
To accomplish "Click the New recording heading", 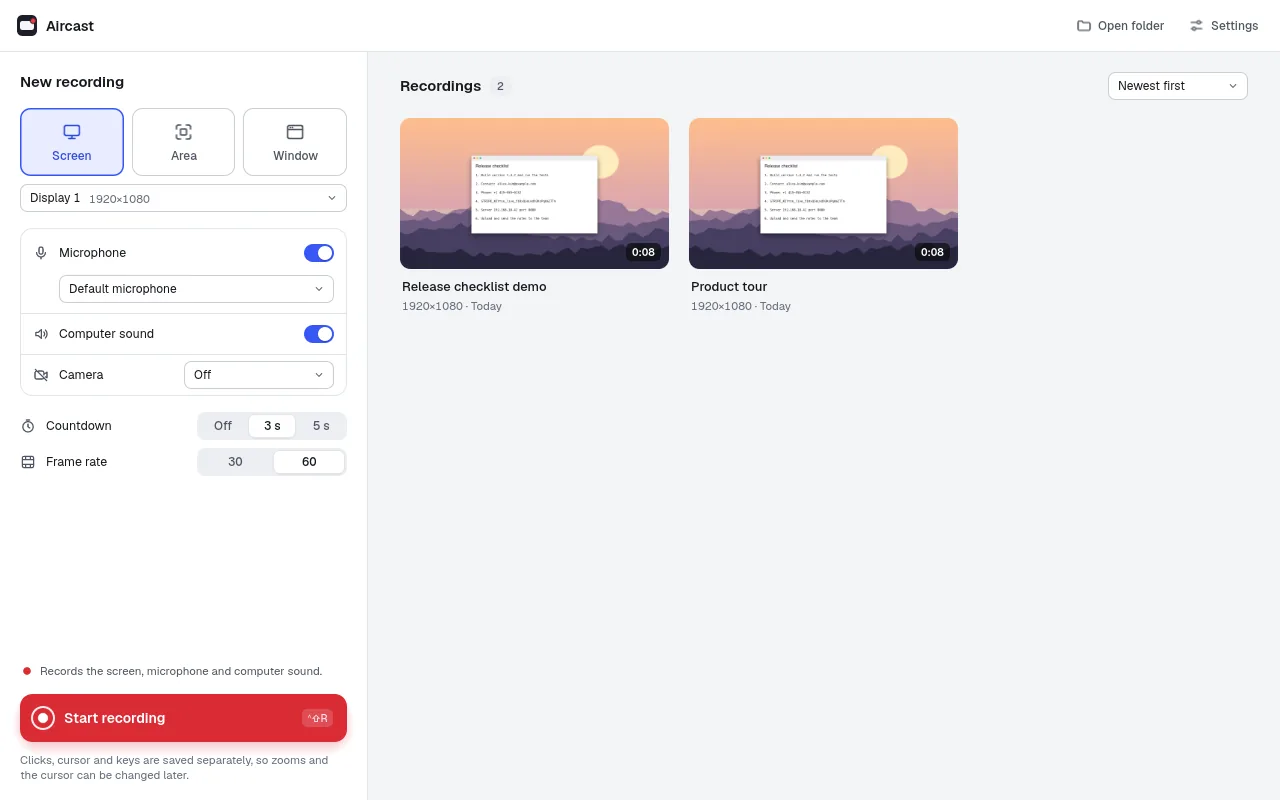I will point(72,82).
